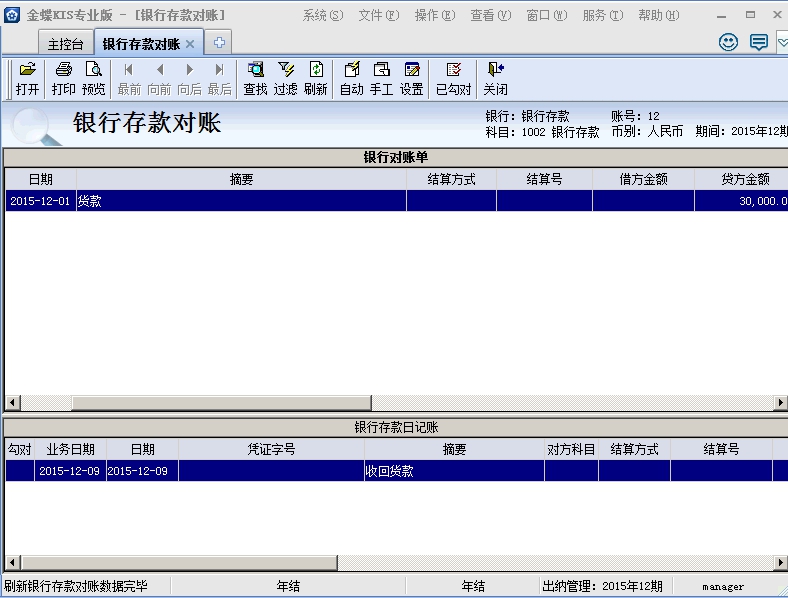The image size is (788, 598).
Task: Switch to the 主控台 tab
Action: click(x=66, y=44)
